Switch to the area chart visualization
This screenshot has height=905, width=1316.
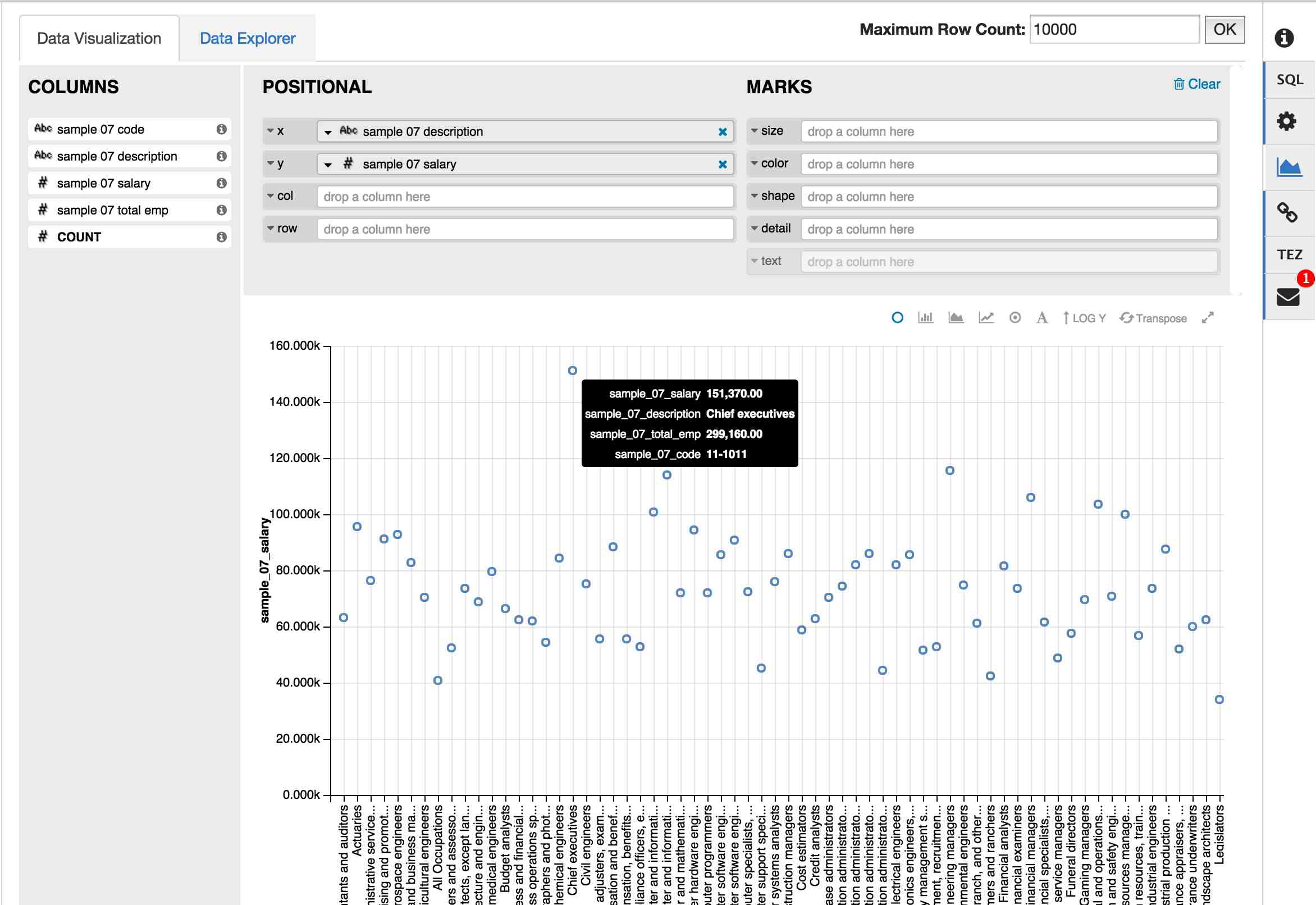956,318
